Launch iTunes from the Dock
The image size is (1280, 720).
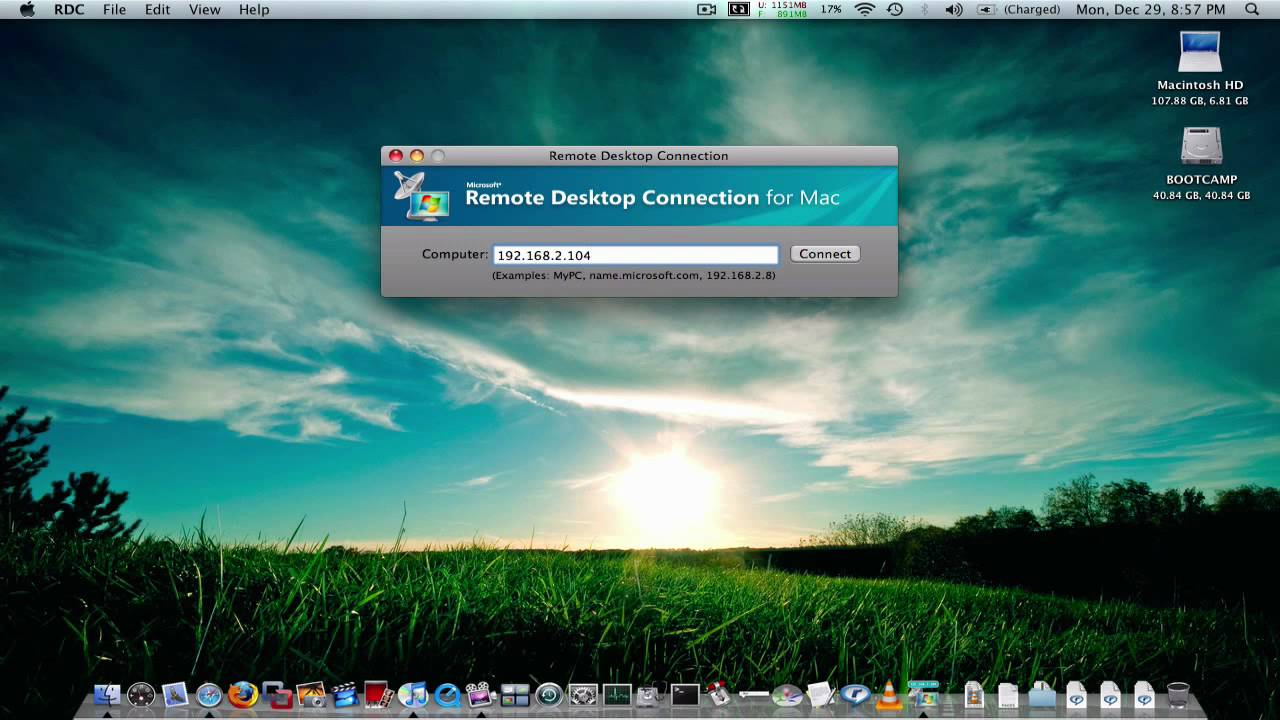click(x=413, y=694)
